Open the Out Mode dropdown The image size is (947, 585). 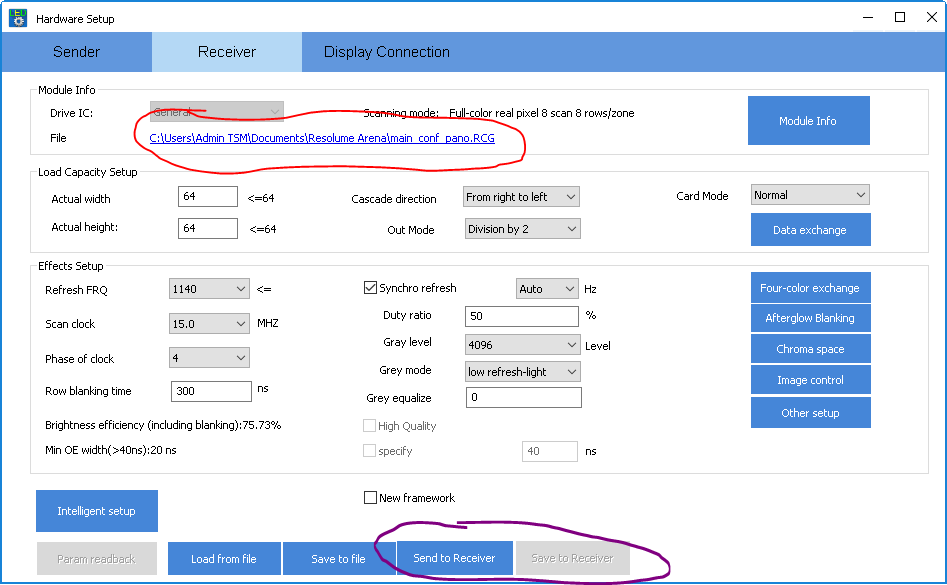521,229
